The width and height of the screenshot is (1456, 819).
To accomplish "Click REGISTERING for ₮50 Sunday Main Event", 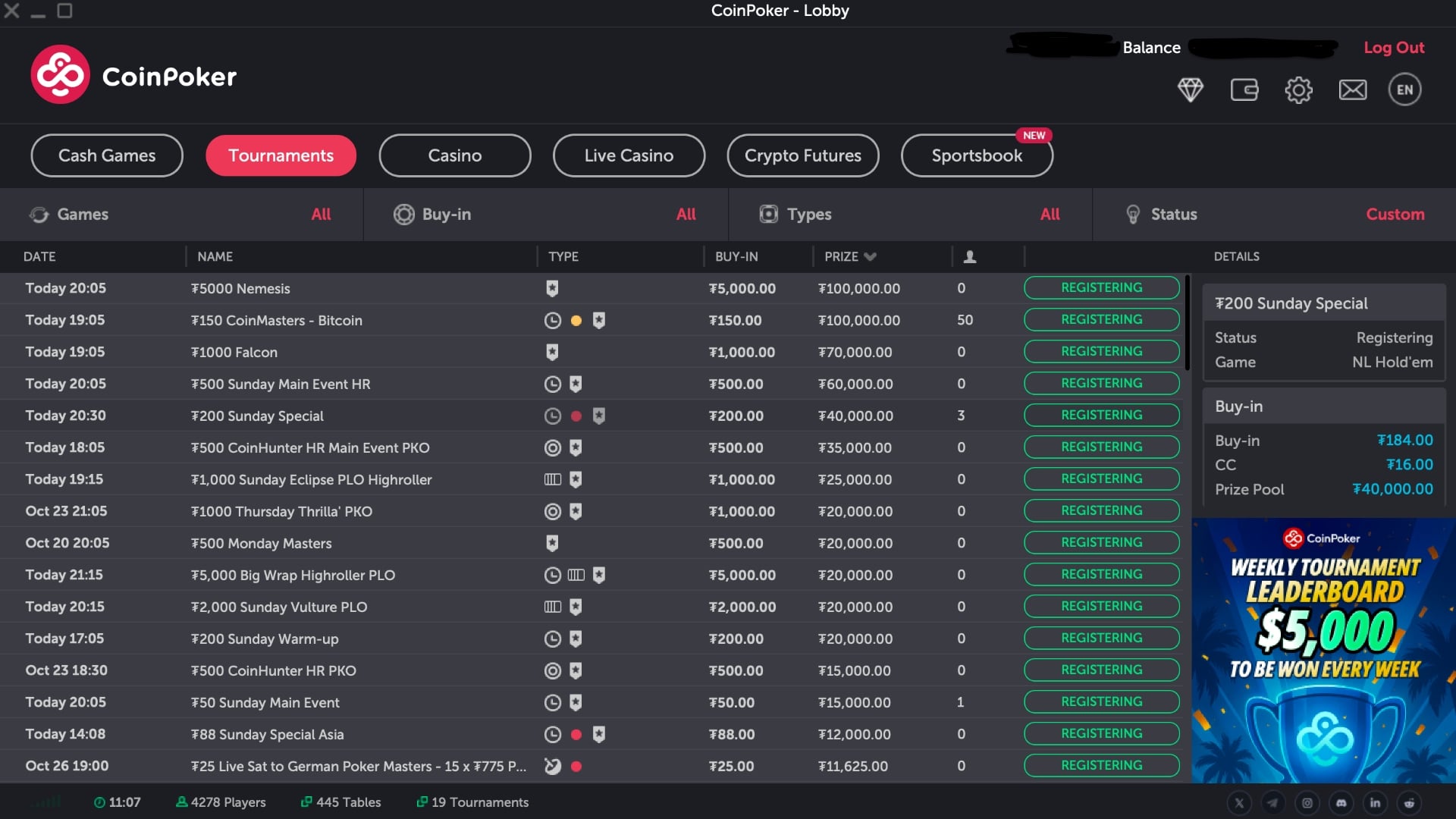I will click(x=1102, y=702).
